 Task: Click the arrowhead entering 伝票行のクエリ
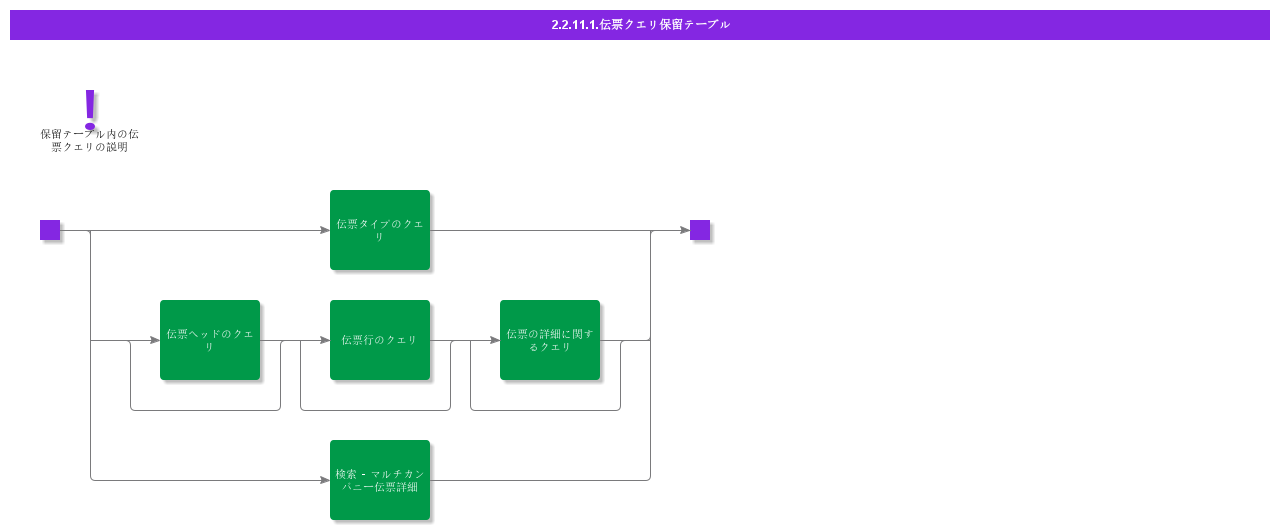(x=325, y=340)
